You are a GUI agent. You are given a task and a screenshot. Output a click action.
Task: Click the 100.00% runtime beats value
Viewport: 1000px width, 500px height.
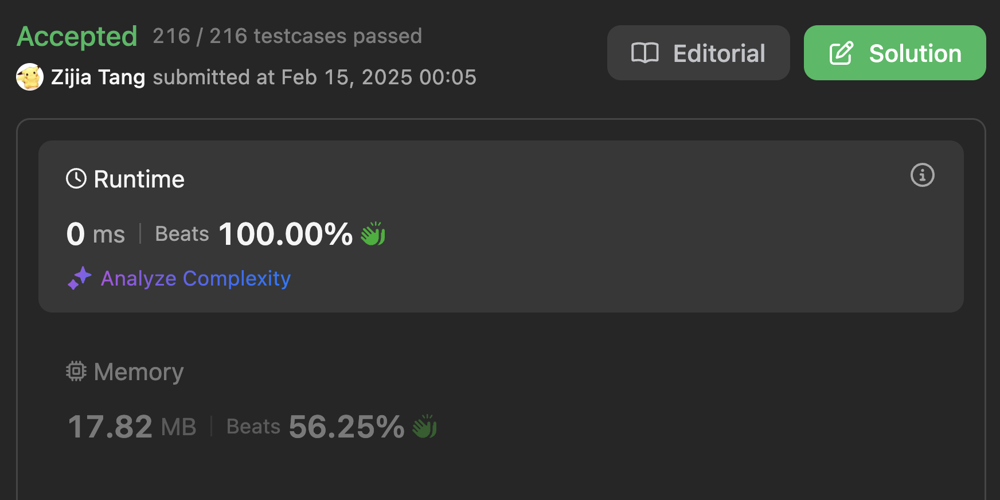pyautogui.click(x=285, y=235)
